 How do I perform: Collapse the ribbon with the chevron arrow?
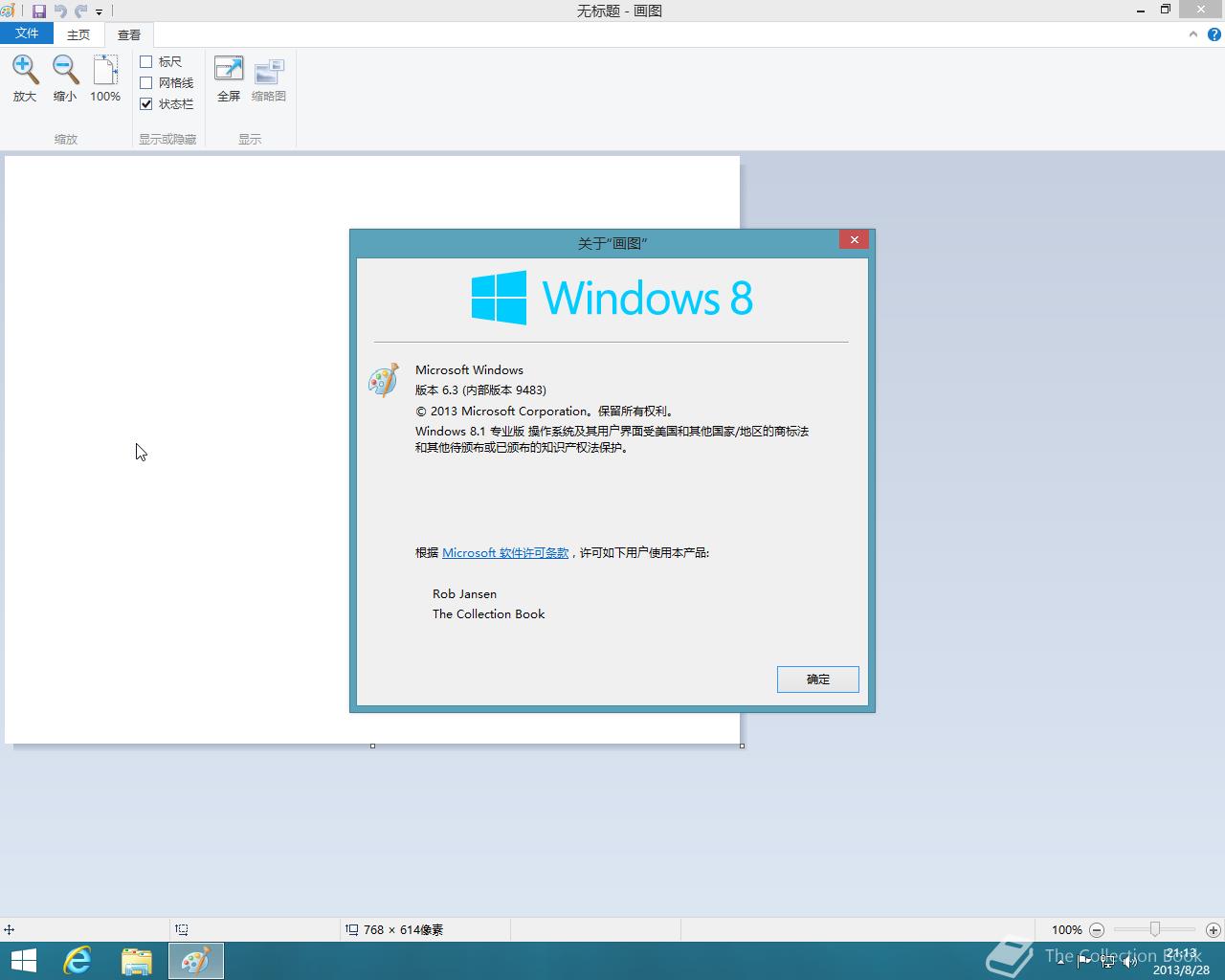[1192, 34]
